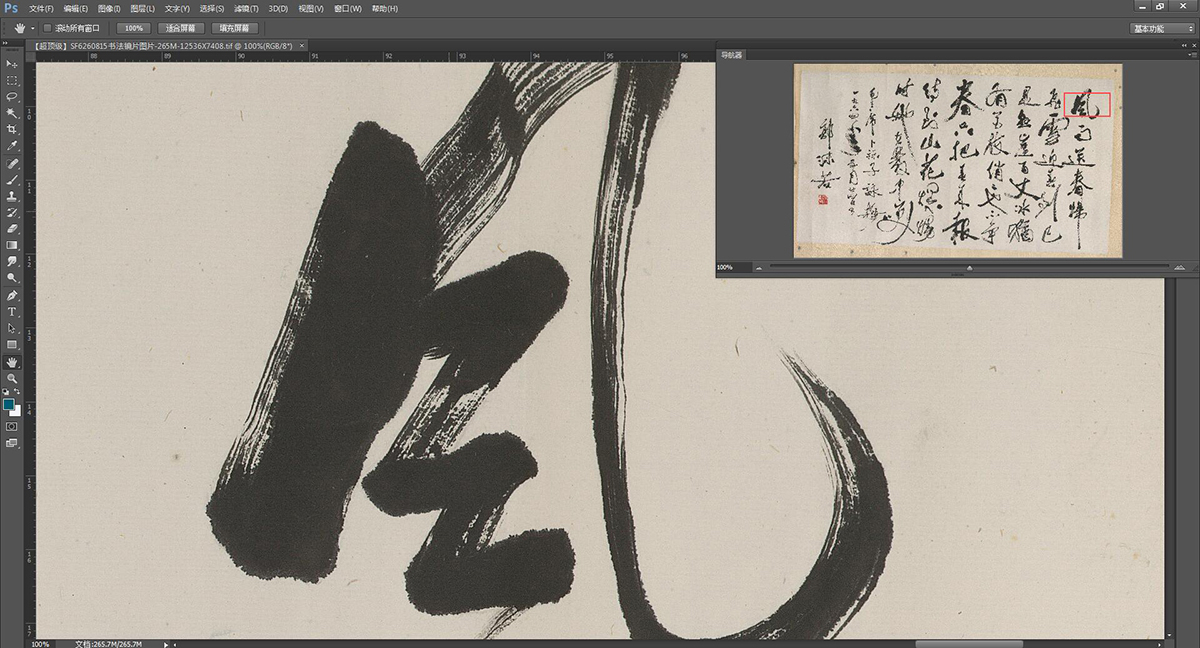Select the Clone Stamp tool
1200x648 pixels.
(12, 196)
